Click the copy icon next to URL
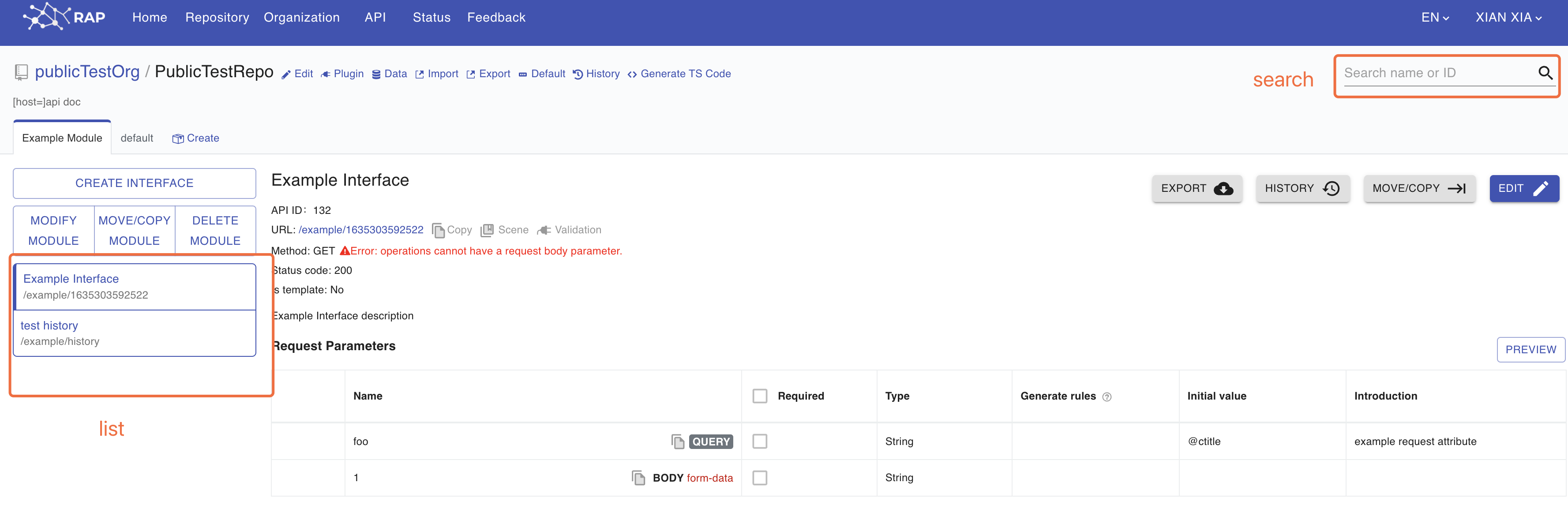The height and width of the screenshot is (516, 1568). point(438,230)
